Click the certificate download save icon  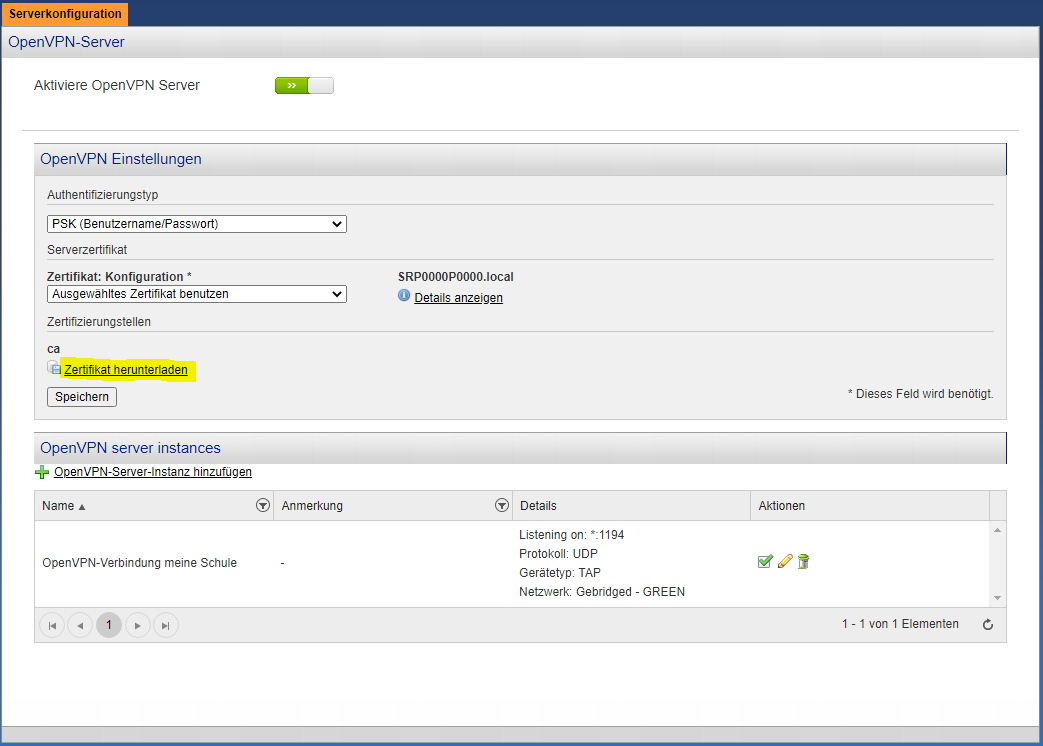54,368
